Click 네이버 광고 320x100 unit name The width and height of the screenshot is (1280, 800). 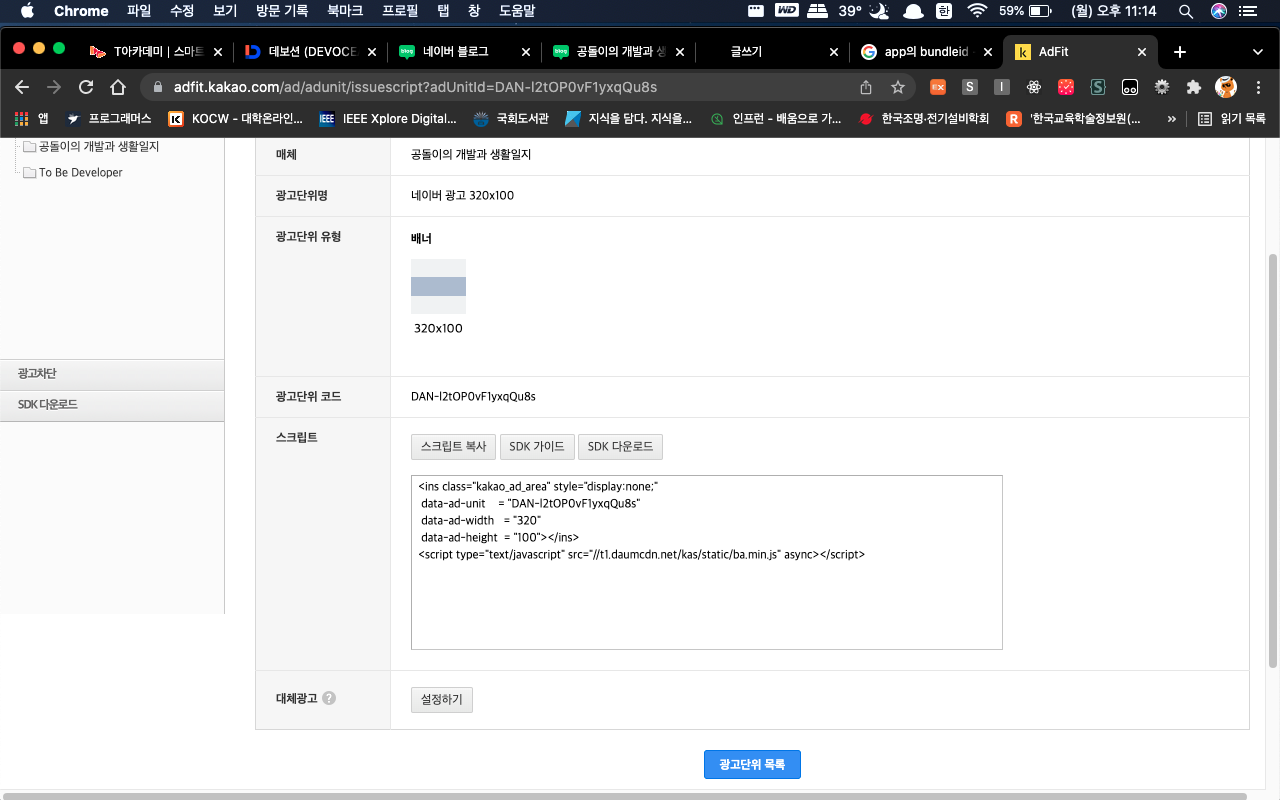click(x=462, y=195)
